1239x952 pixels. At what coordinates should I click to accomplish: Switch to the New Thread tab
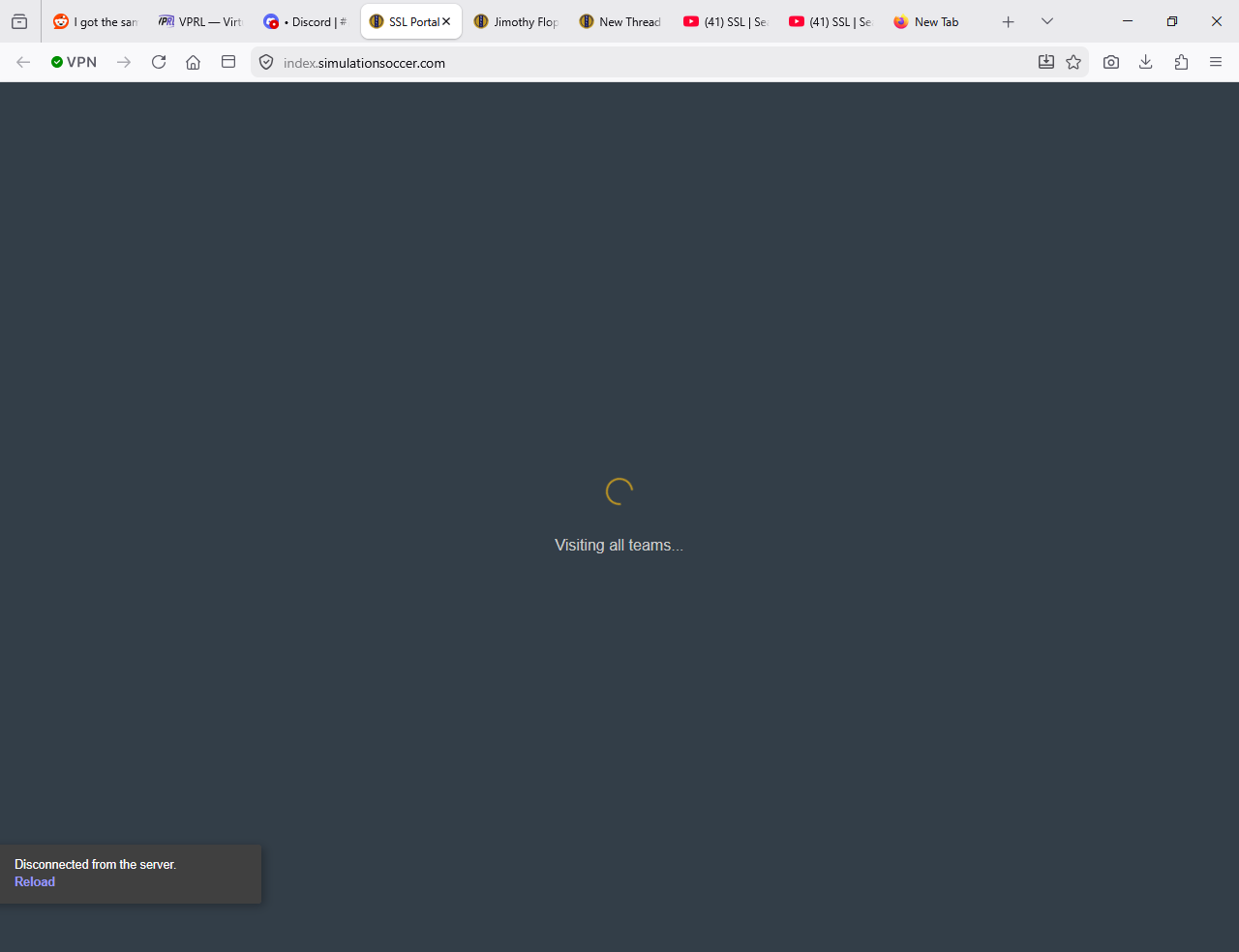tap(620, 21)
